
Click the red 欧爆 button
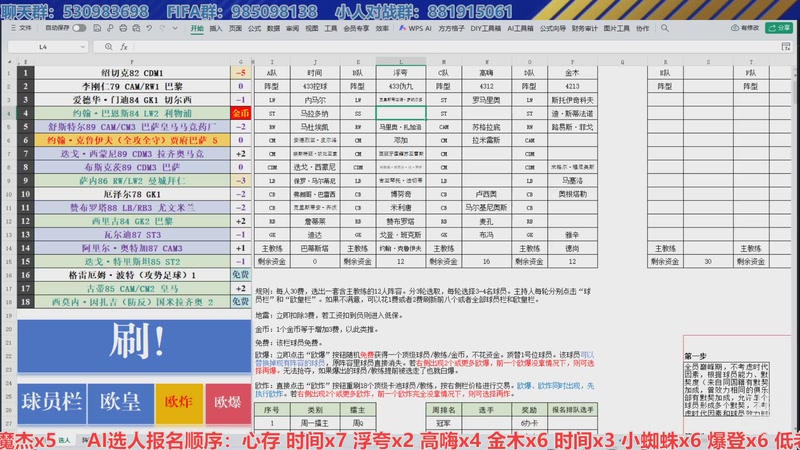[x=228, y=403]
